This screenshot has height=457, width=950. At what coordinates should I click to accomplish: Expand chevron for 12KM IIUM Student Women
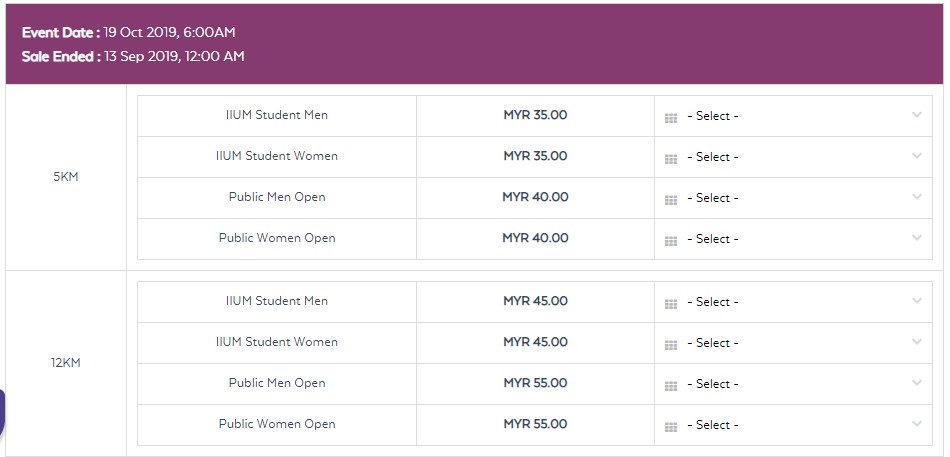(x=916, y=342)
